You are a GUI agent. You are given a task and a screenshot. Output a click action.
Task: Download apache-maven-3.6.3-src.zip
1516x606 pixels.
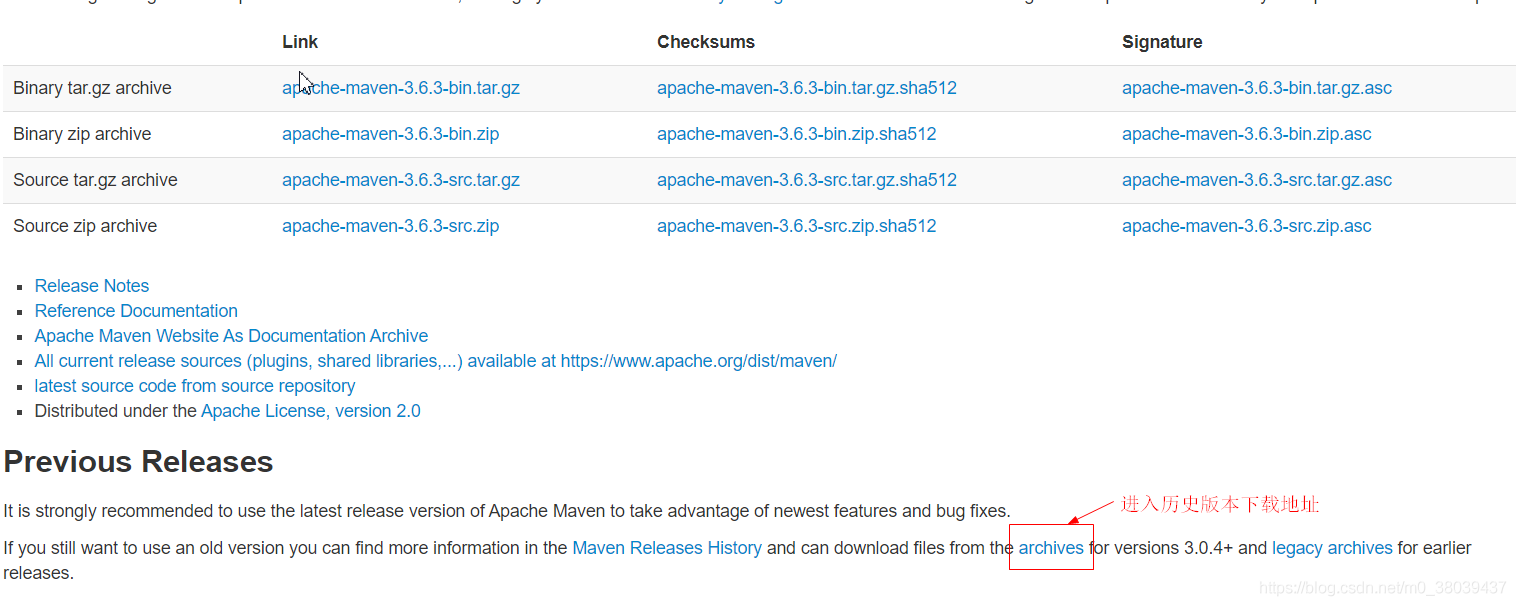tap(390, 226)
